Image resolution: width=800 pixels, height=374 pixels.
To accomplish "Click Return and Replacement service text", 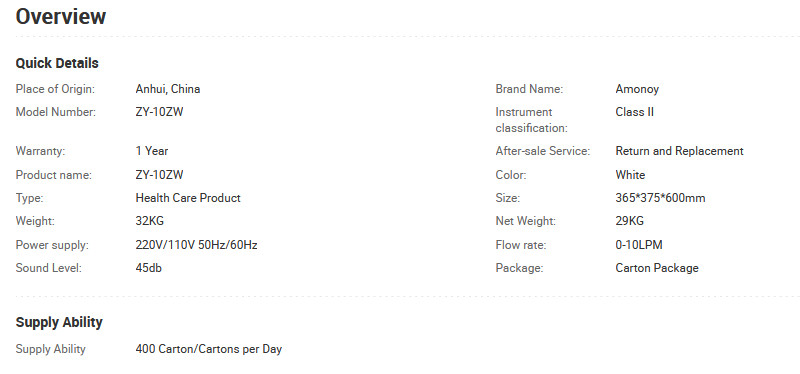I will (680, 151).
